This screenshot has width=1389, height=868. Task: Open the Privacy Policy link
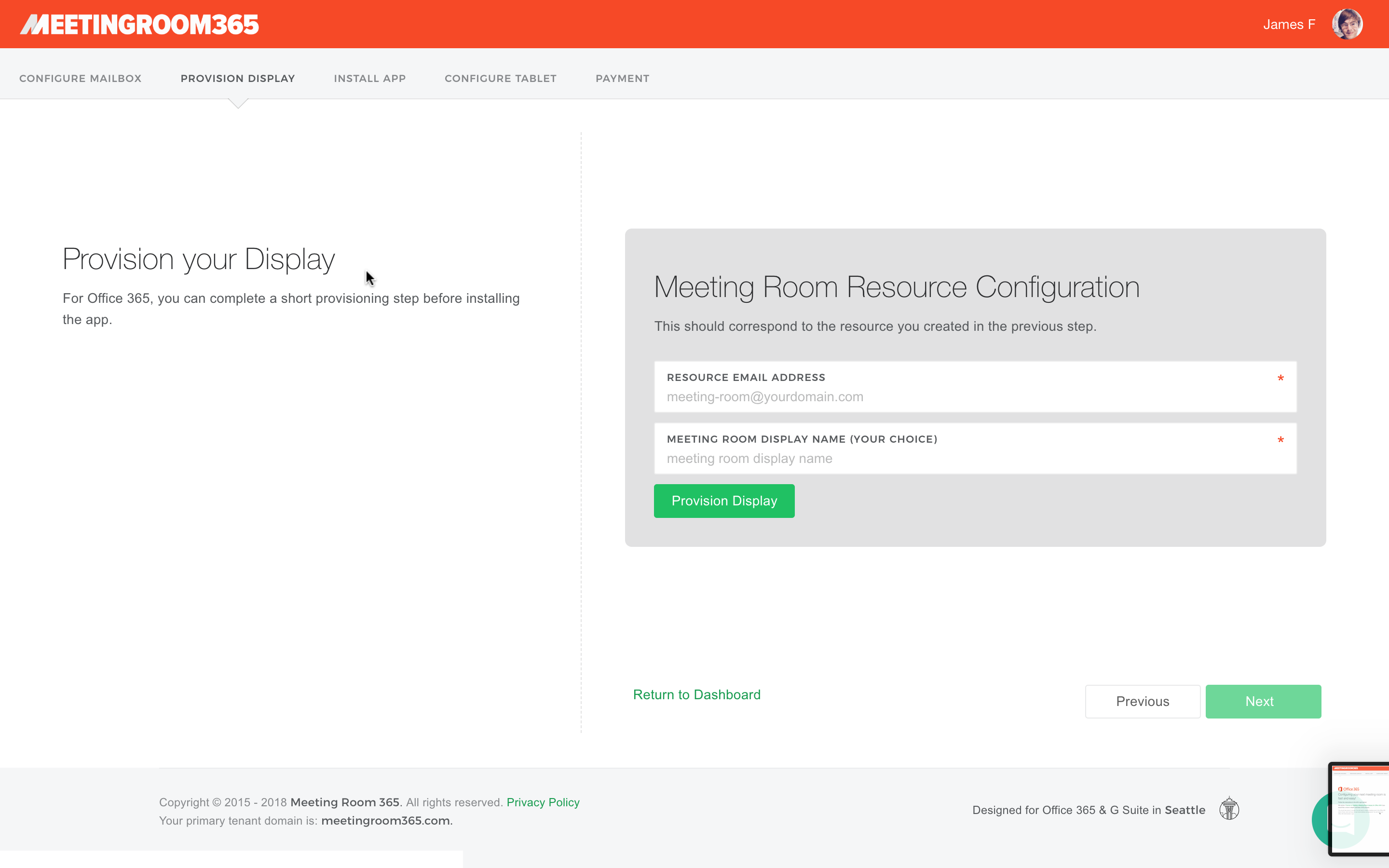(x=543, y=802)
